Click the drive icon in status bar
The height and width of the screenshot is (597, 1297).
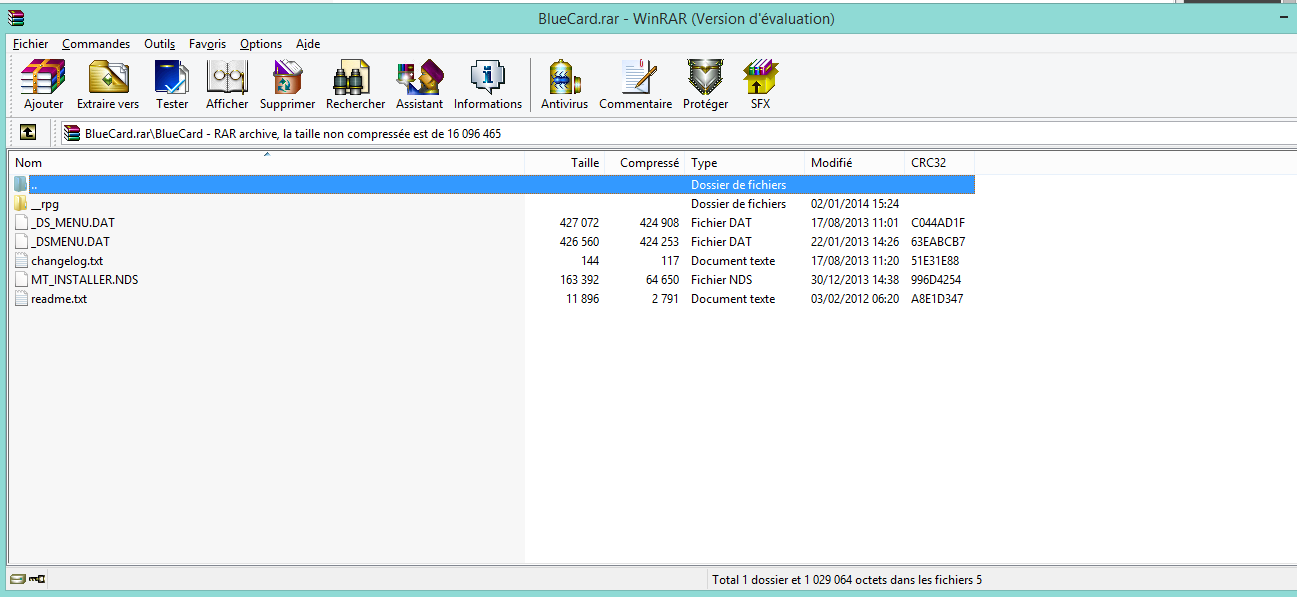pos(18,579)
